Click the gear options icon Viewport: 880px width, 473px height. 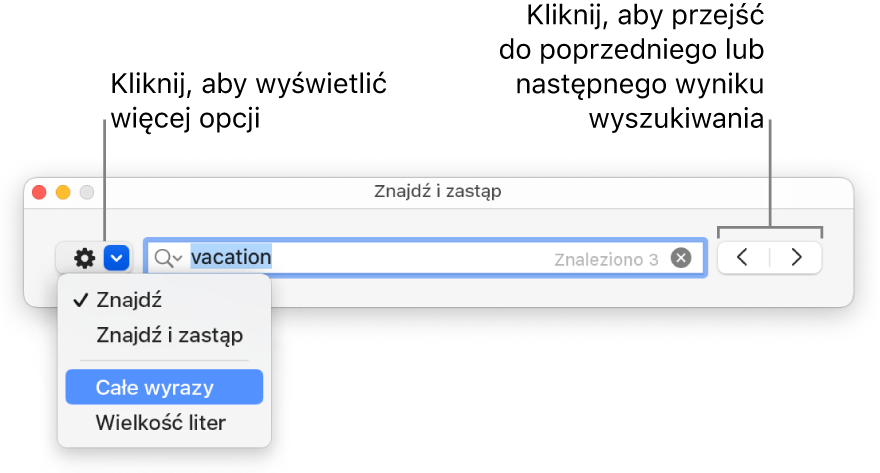[85, 258]
